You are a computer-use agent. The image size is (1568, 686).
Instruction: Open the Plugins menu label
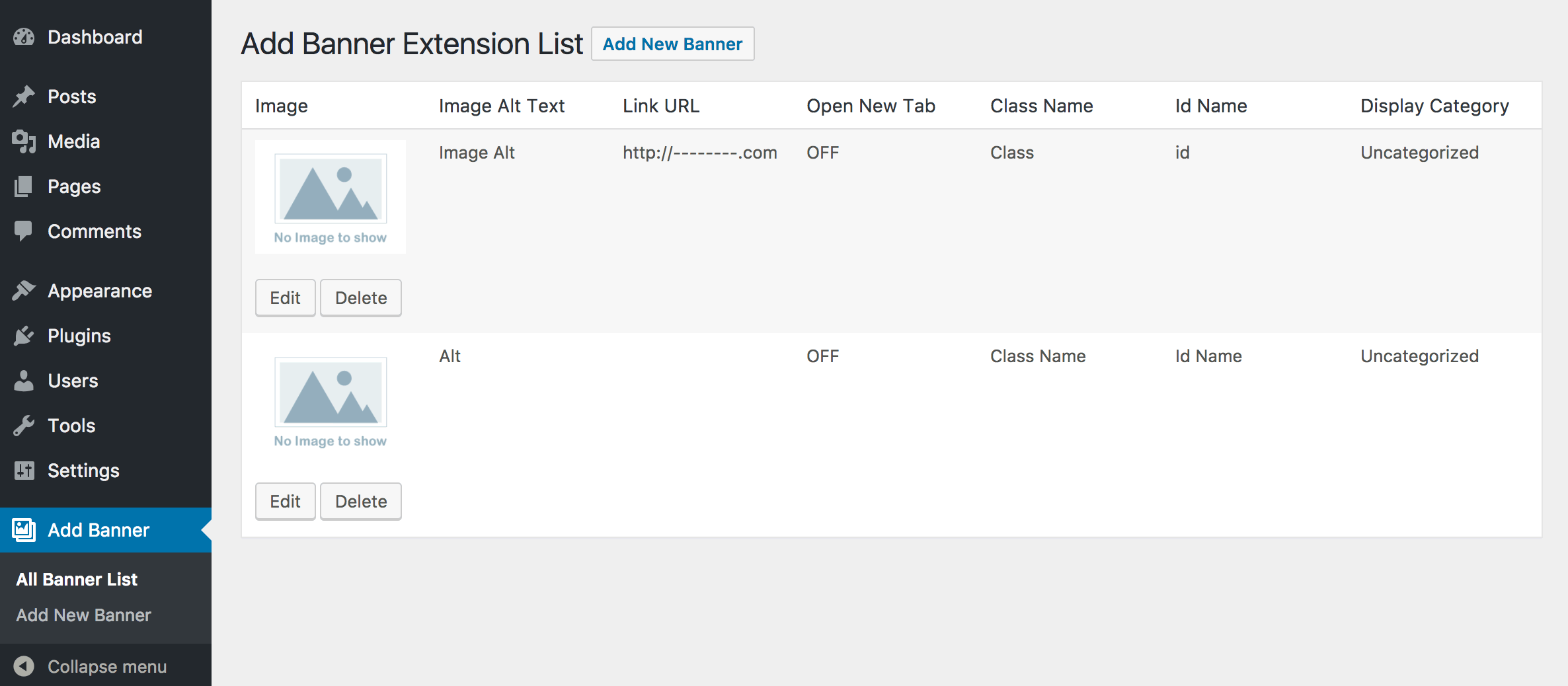click(x=79, y=336)
